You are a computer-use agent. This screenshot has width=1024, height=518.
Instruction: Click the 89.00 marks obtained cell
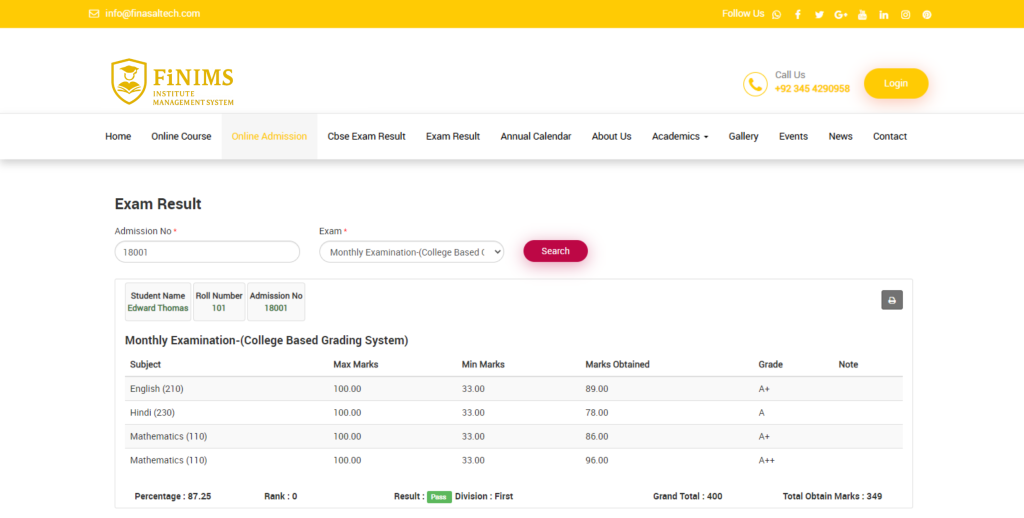(597, 389)
